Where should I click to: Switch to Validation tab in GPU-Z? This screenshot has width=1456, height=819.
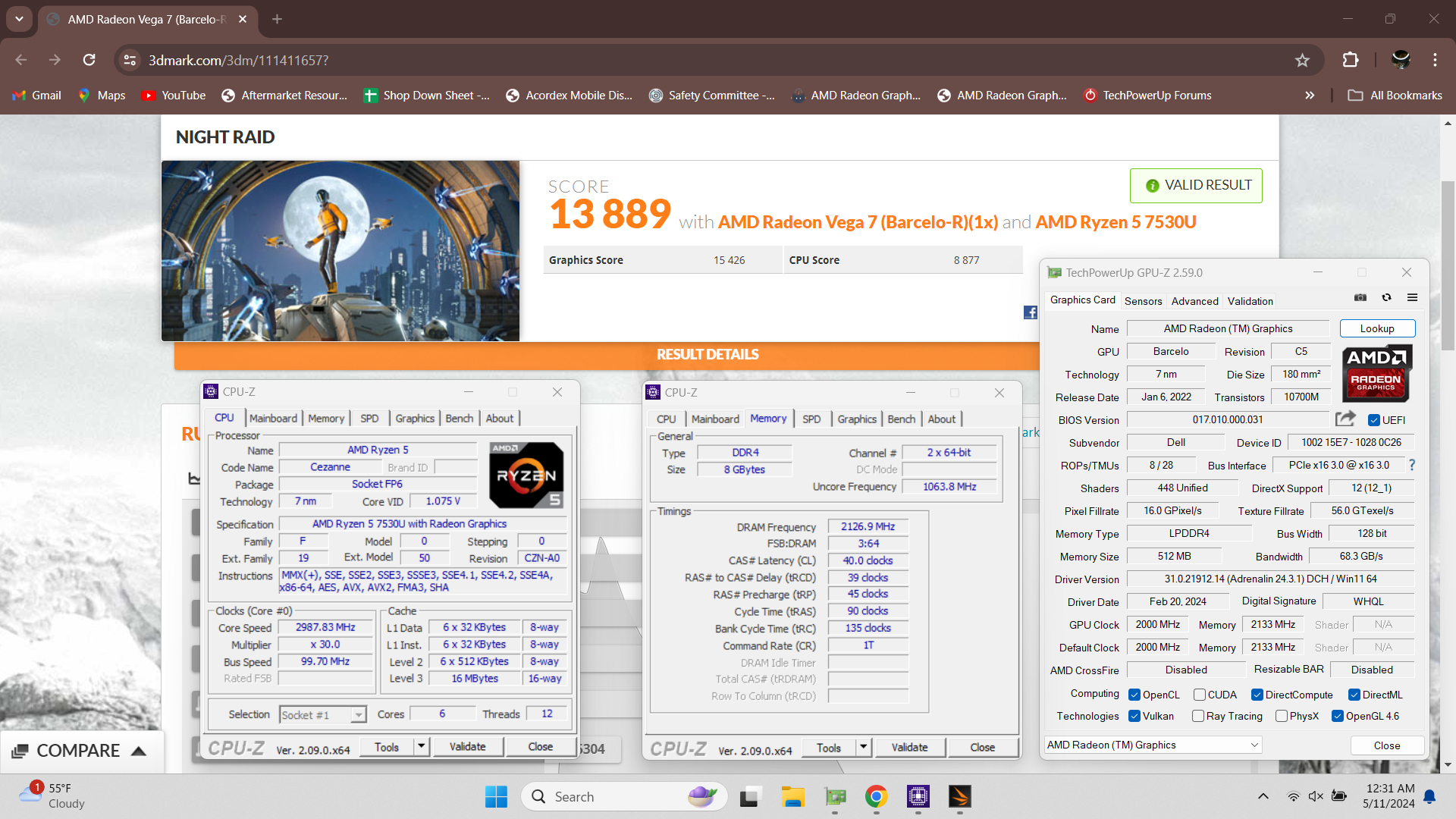(x=1250, y=301)
